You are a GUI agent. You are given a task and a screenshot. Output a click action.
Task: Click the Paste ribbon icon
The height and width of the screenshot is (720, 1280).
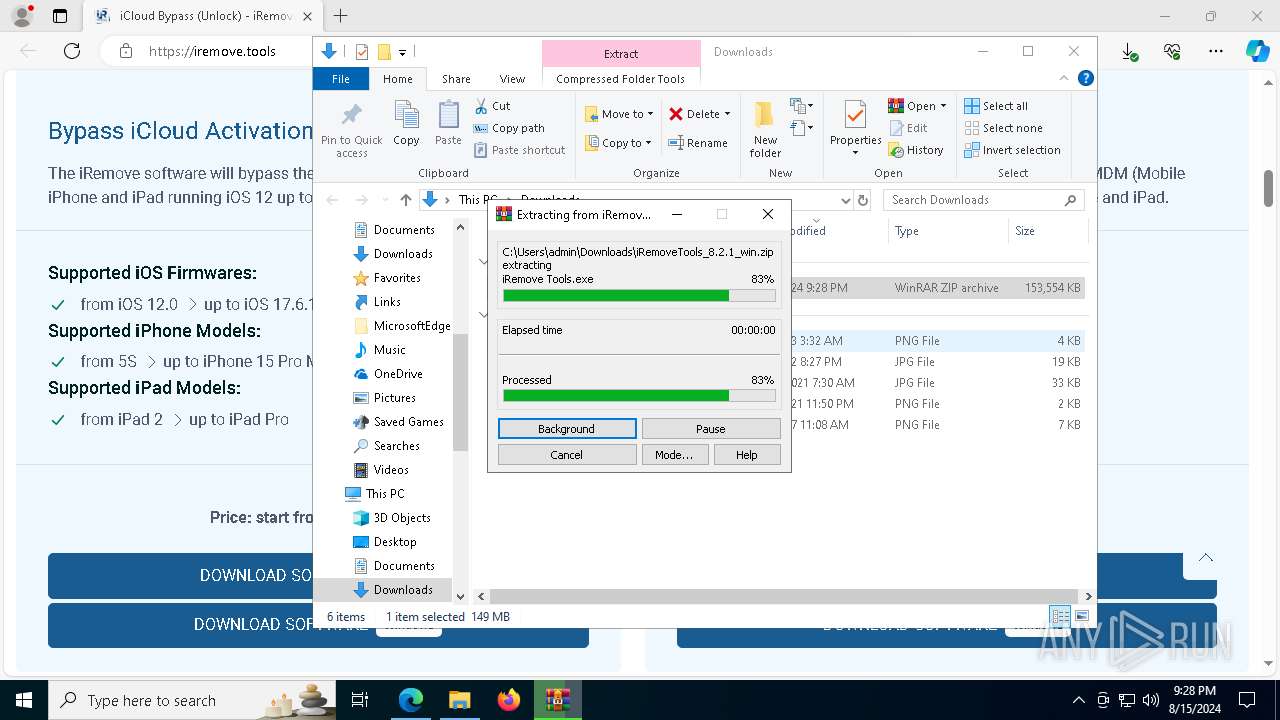click(x=448, y=124)
